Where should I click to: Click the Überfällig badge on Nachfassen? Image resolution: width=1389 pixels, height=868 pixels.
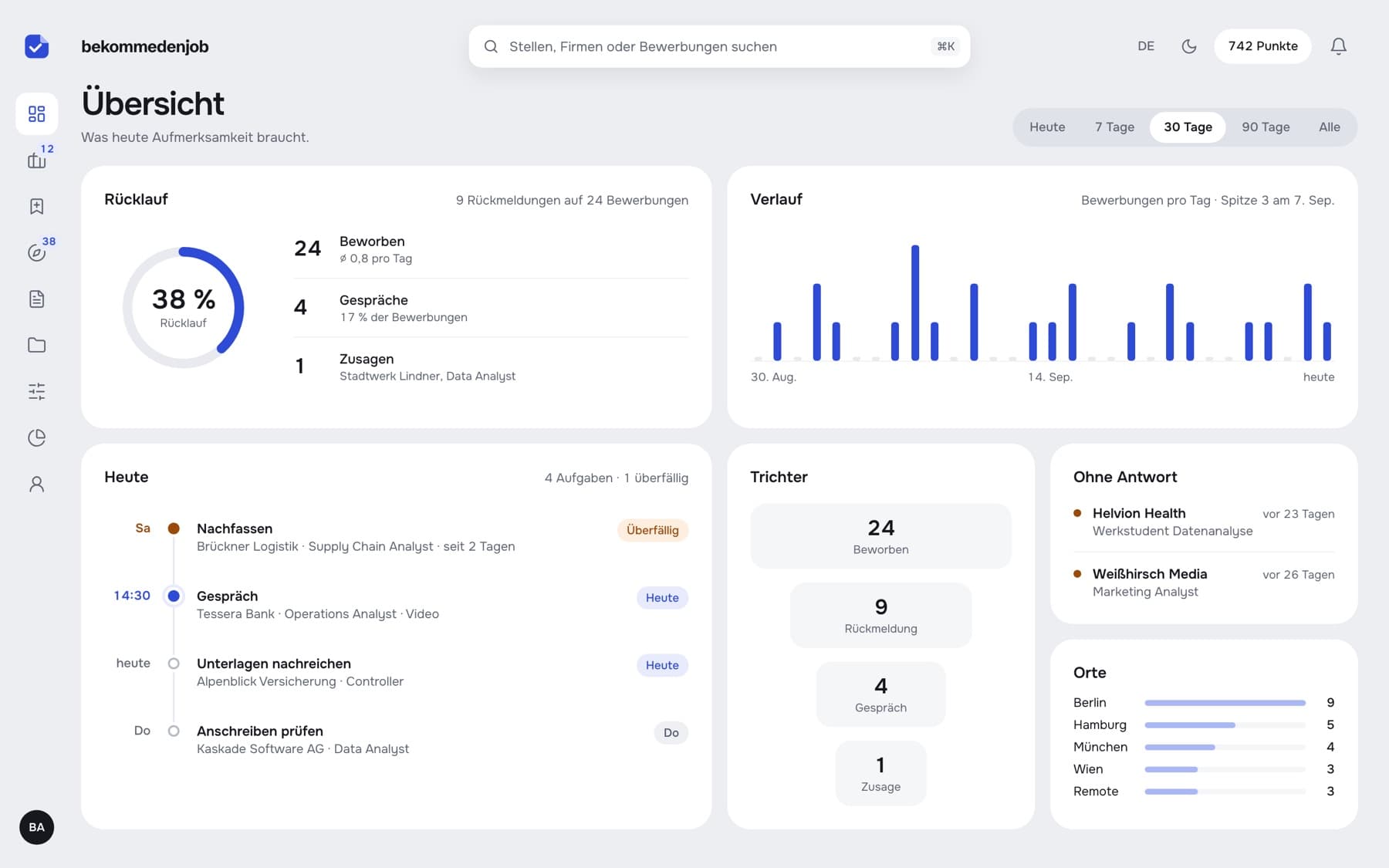pos(653,530)
